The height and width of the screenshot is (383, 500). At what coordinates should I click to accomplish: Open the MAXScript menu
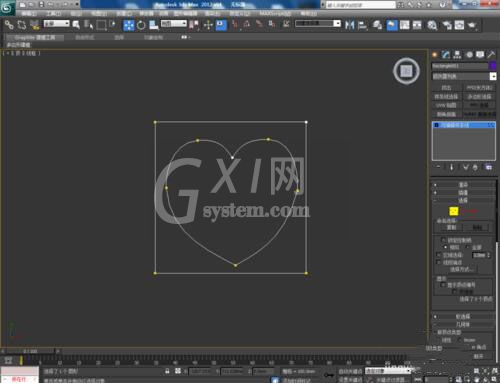click(275, 13)
